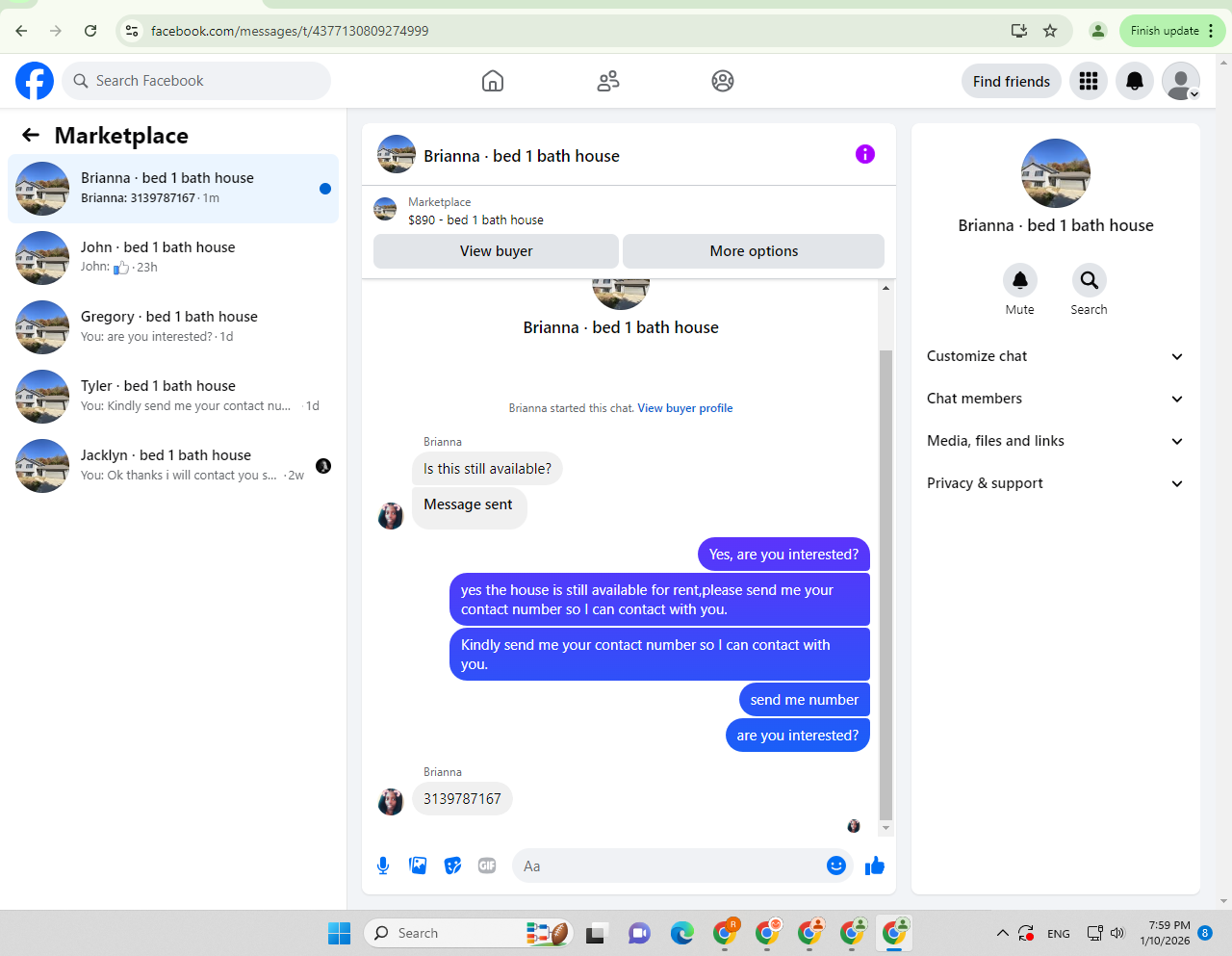Send a voice clip with microphone
Viewport: 1232px width, 956px height.
[383, 866]
